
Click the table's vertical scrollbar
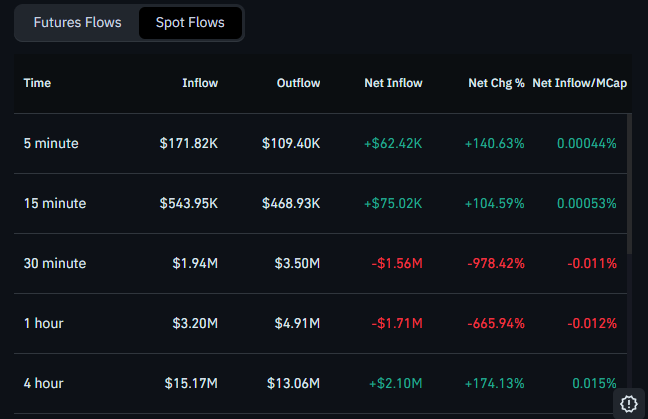pos(629,184)
